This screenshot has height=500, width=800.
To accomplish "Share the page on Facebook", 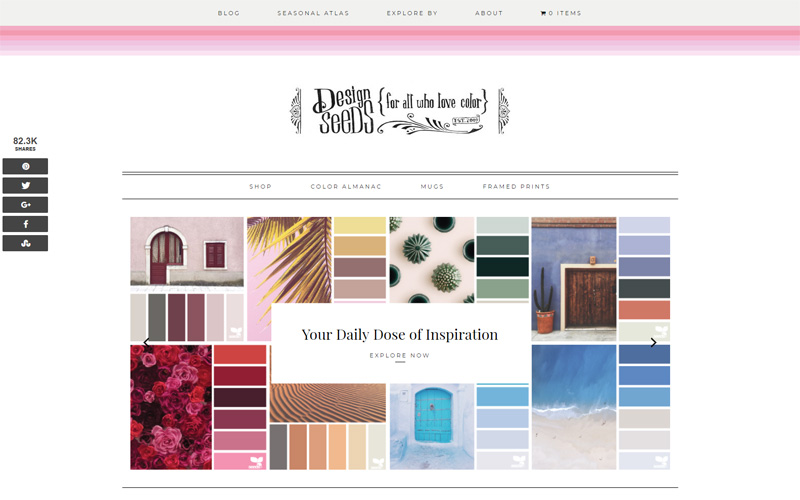I will [25, 224].
